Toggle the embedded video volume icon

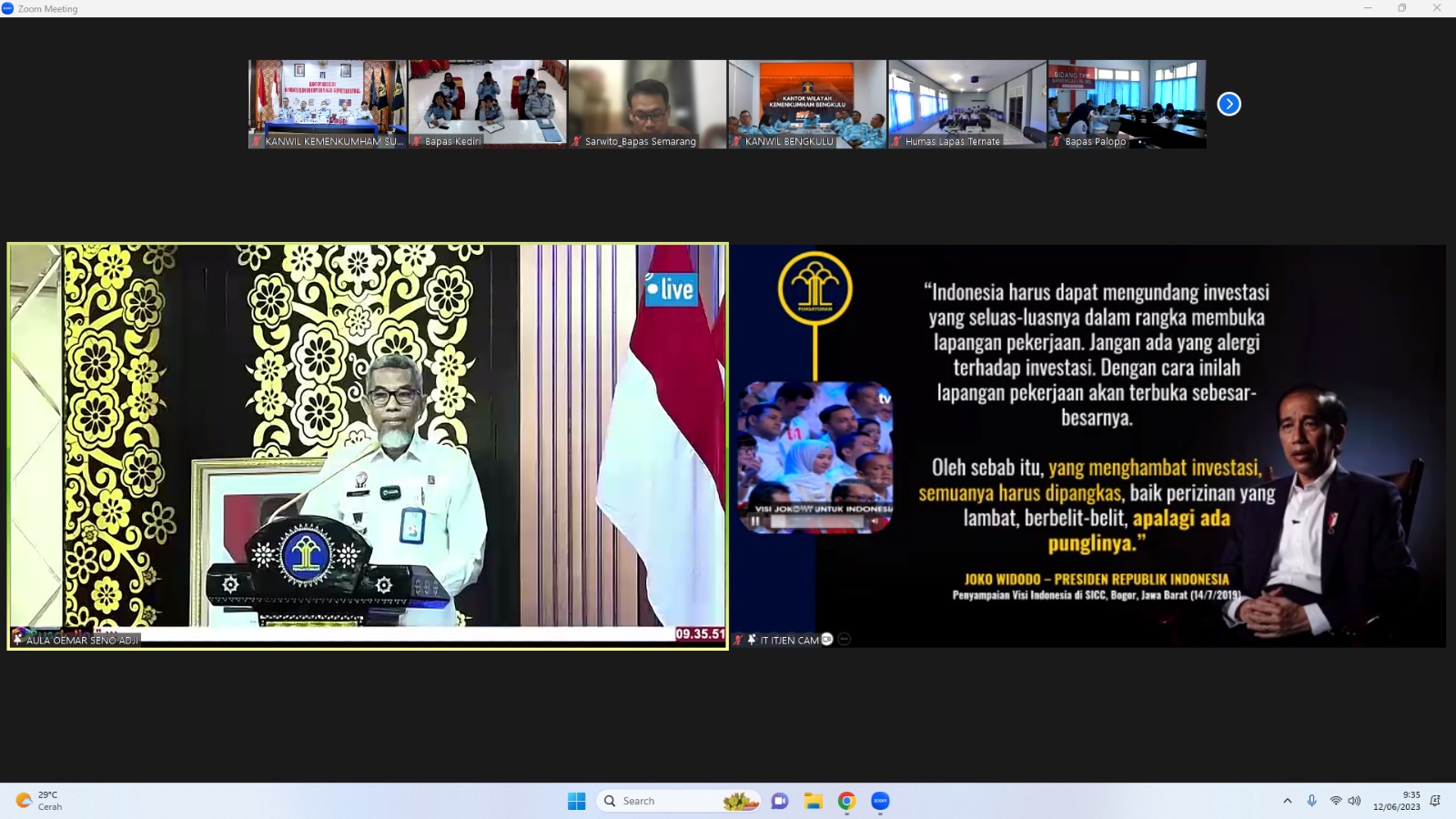tap(875, 521)
